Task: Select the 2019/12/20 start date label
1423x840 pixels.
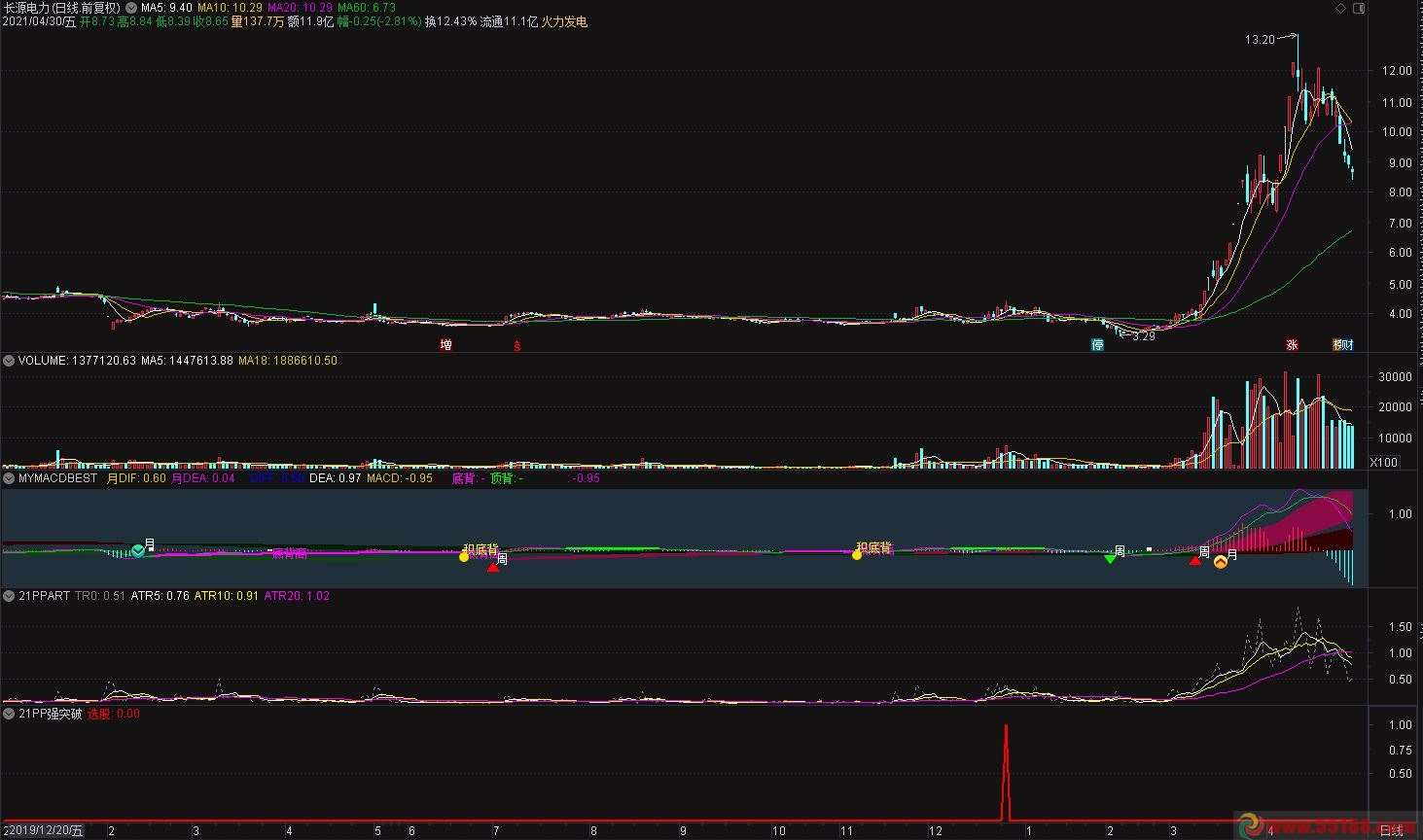Action: [44, 830]
